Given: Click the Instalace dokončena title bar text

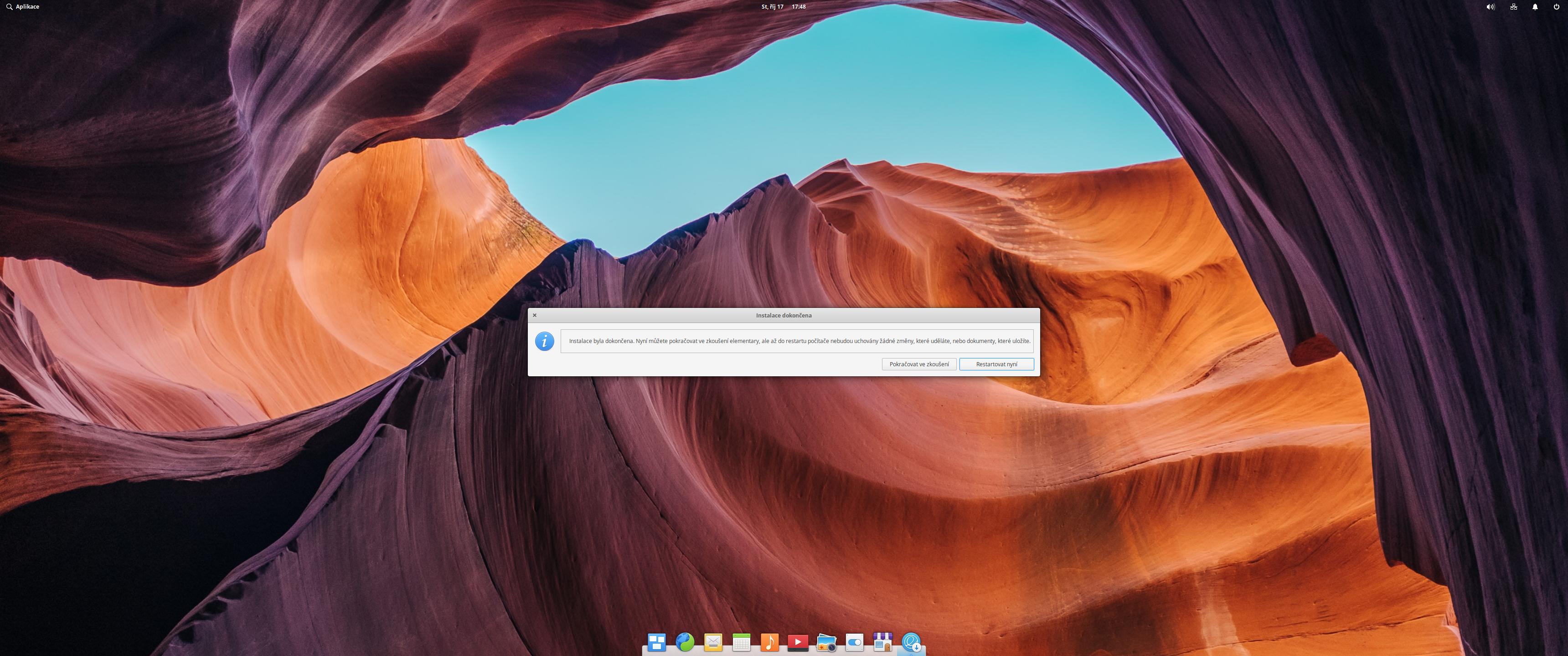Looking at the screenshot, I should [x=784, y=315].
